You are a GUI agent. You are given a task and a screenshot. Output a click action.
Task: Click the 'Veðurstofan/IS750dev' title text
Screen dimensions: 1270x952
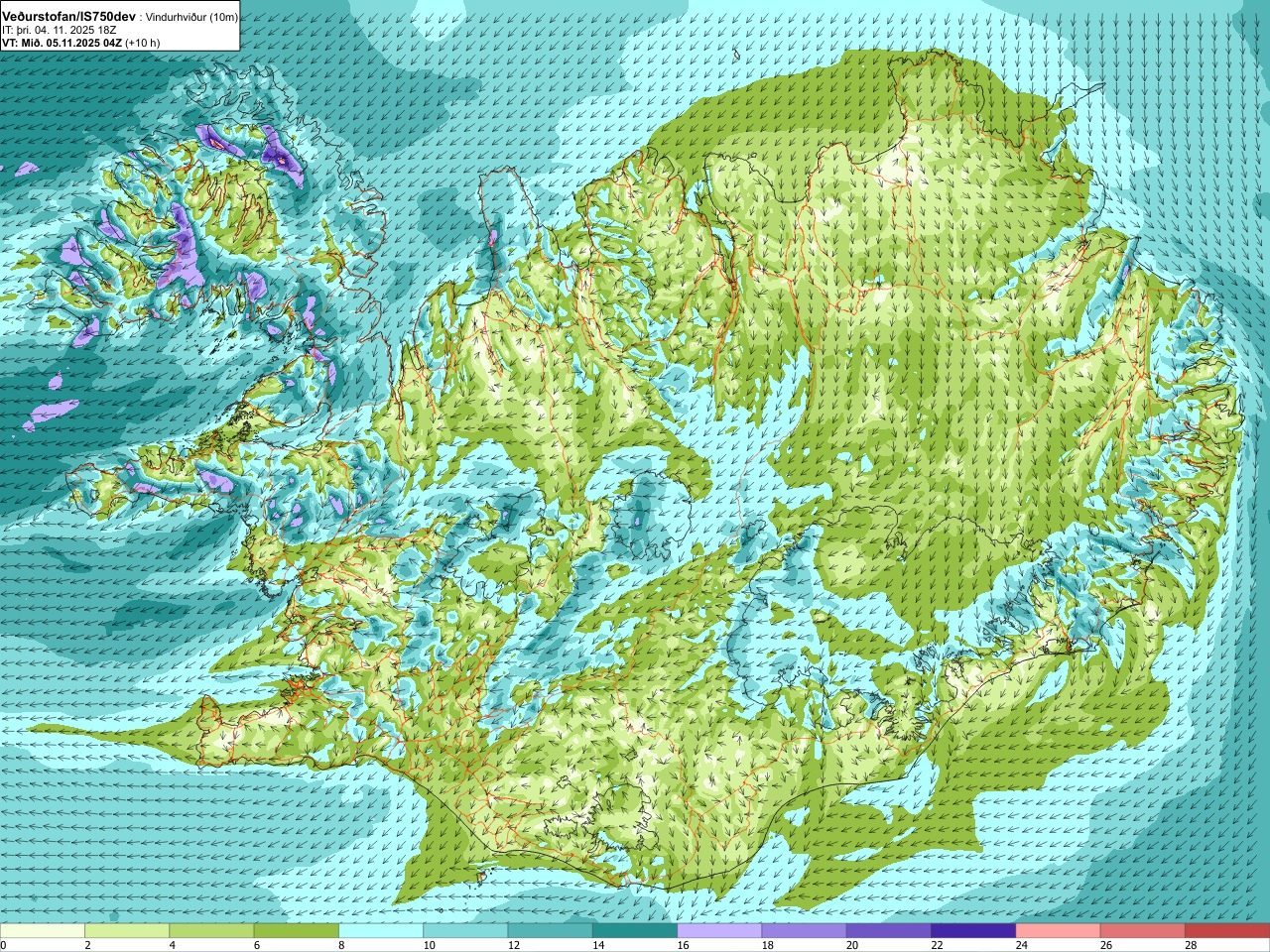(68, 17)
